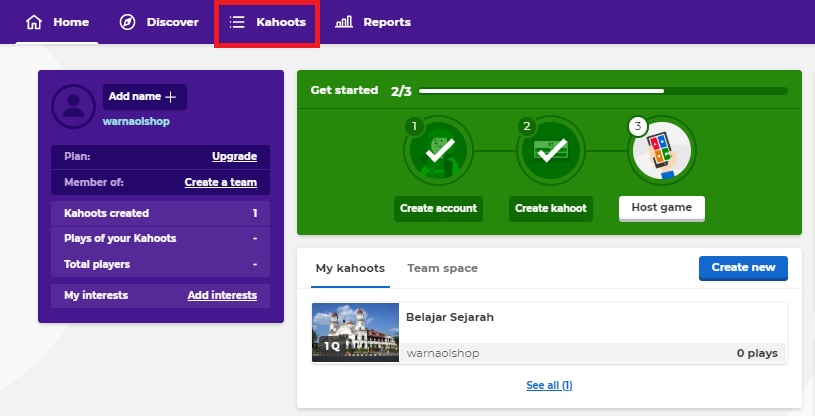Open the Discover menu label
The height and width of the screenshot is (416, 815).
coord(173,22)
